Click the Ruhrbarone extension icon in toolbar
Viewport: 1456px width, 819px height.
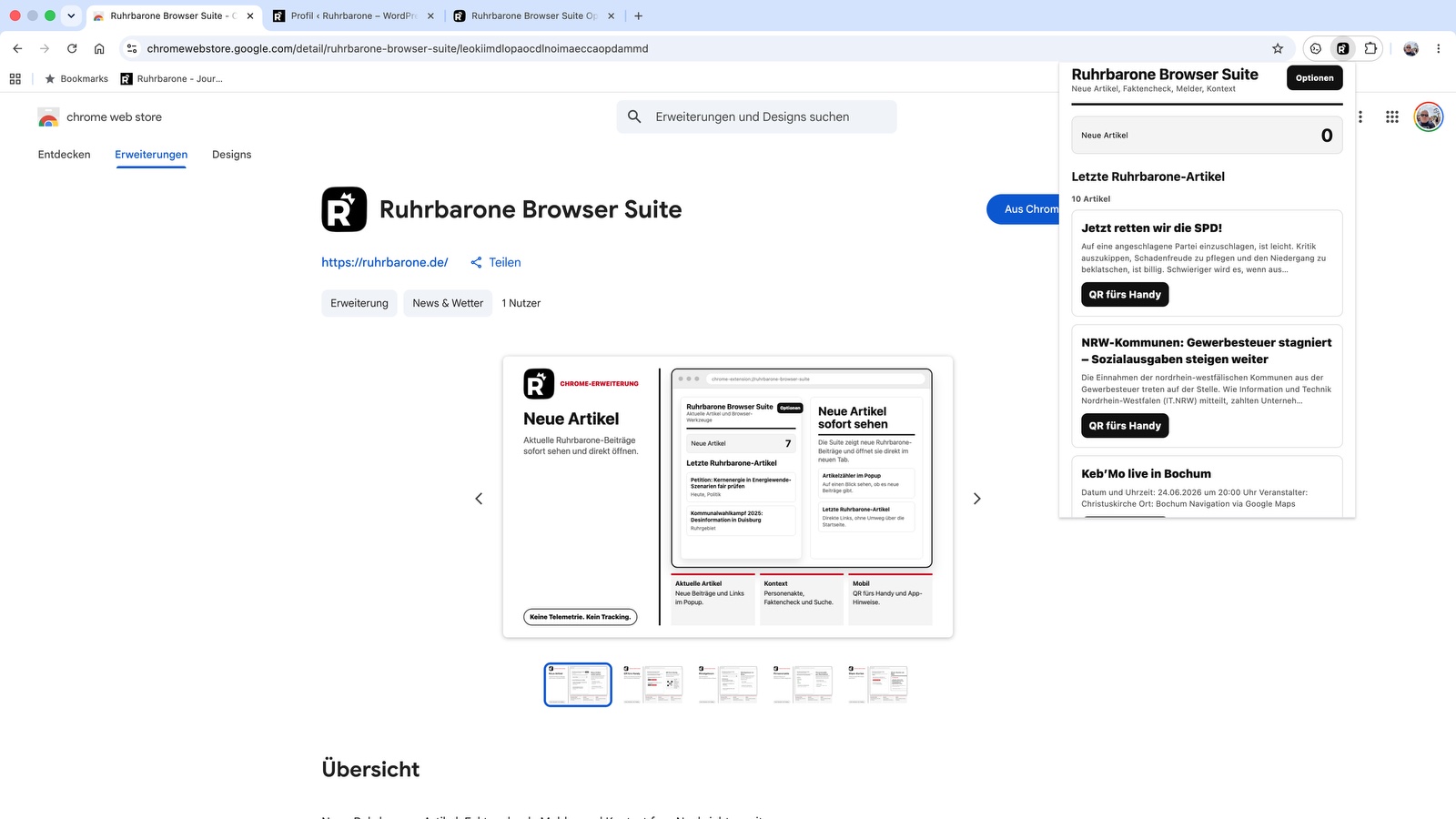[x=1342, y=48]
